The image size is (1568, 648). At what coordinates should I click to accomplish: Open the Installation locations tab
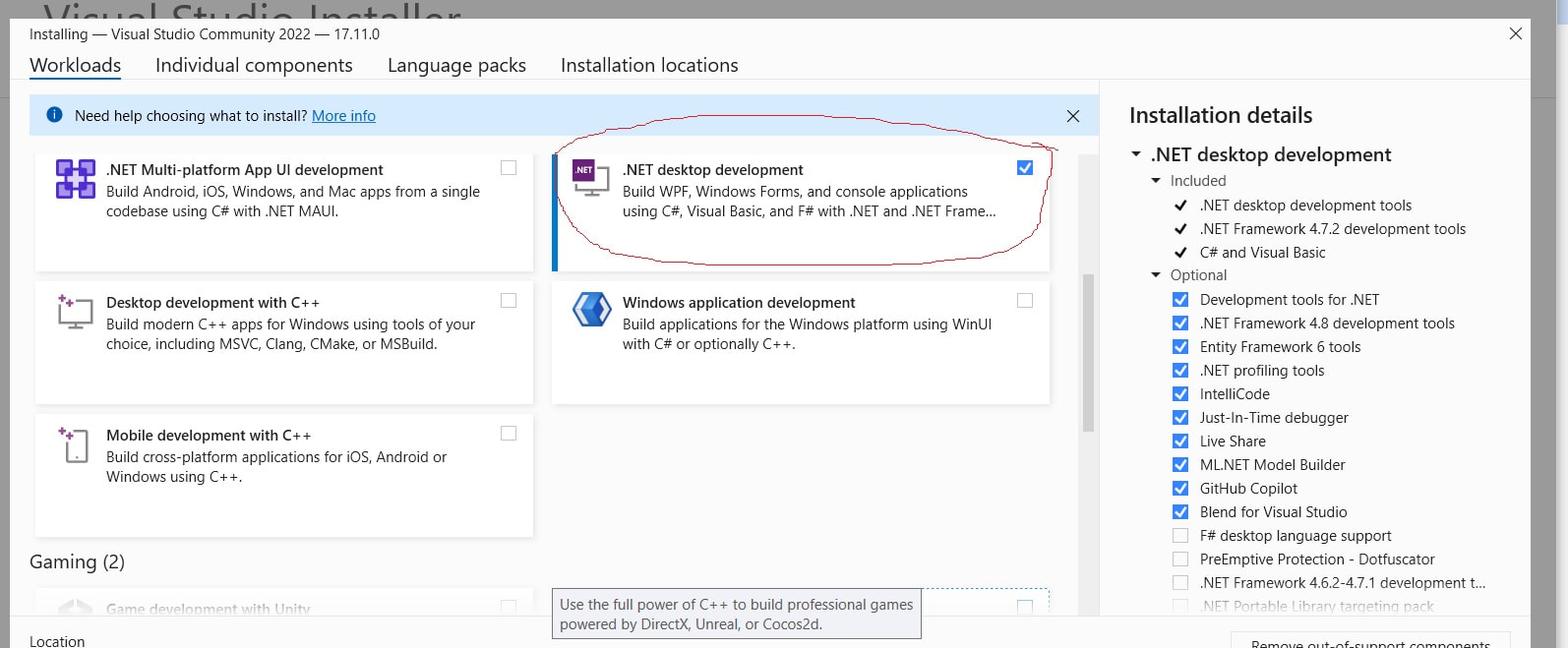tap(649, 65)
